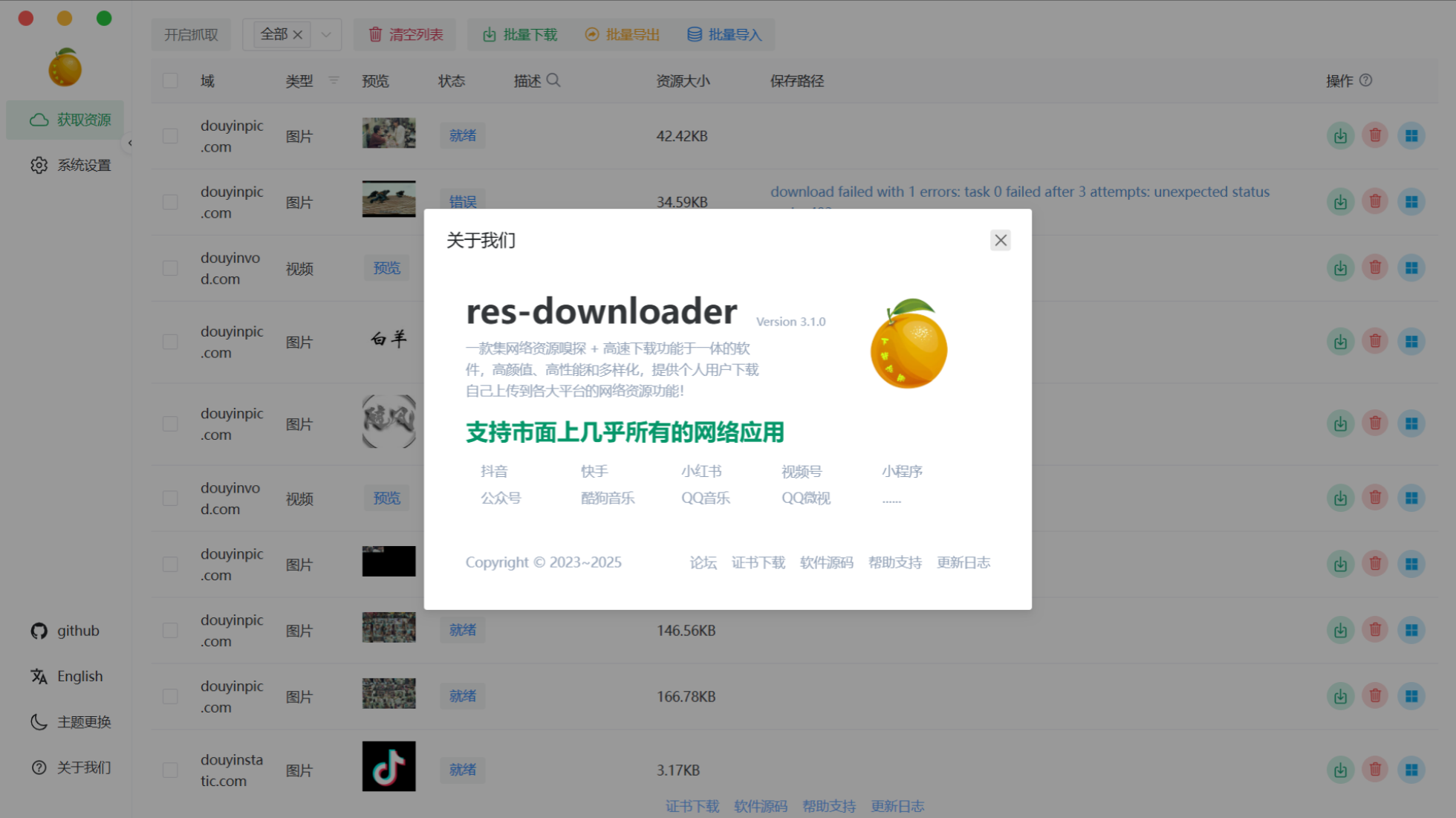Viewport: 1456px width, 818px height.
Task: Open the thumbnail of the 166.78KB image
Action: click(x=389, y=693)
